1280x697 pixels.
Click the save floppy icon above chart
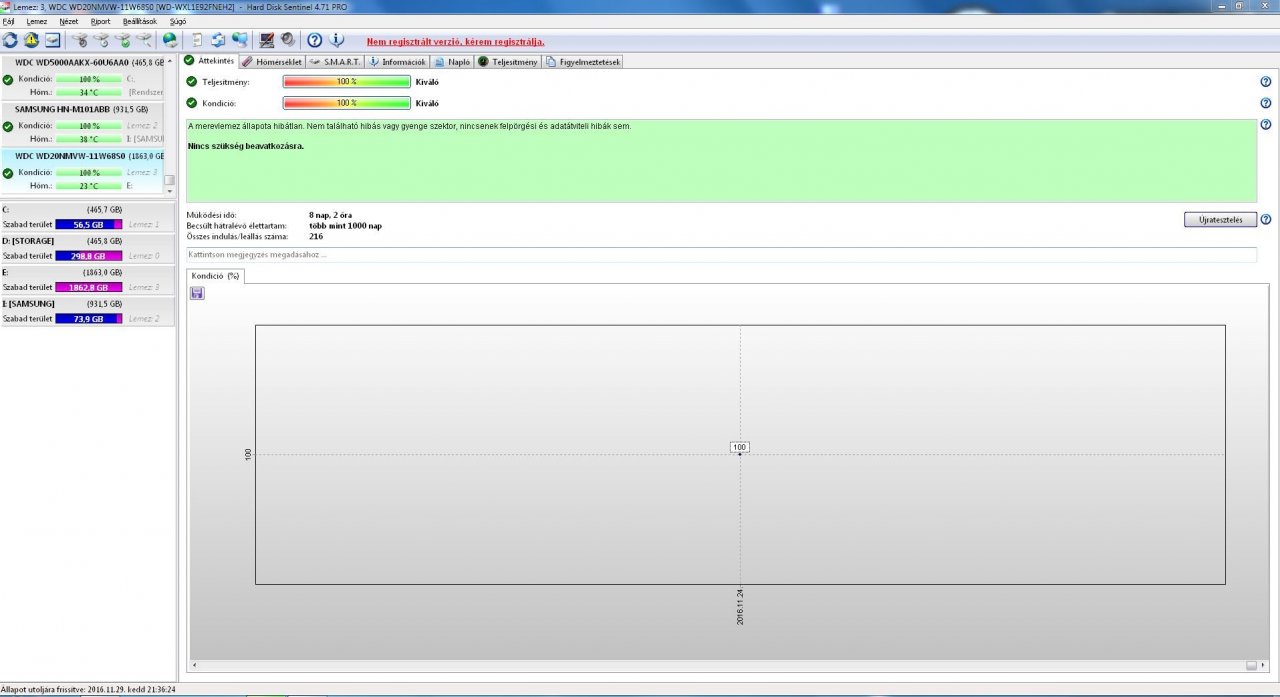point(197,293)
